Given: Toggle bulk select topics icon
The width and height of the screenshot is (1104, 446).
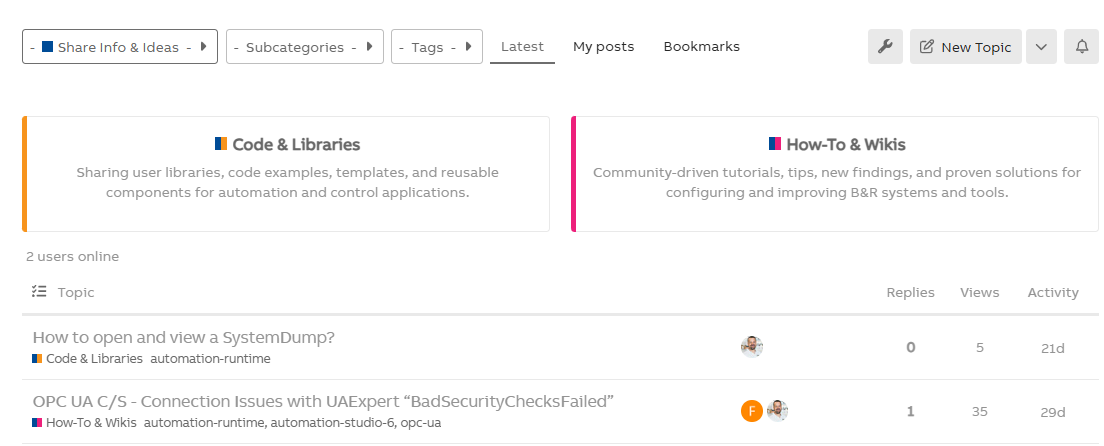Looking at the screenshot, I should [40, 292].
